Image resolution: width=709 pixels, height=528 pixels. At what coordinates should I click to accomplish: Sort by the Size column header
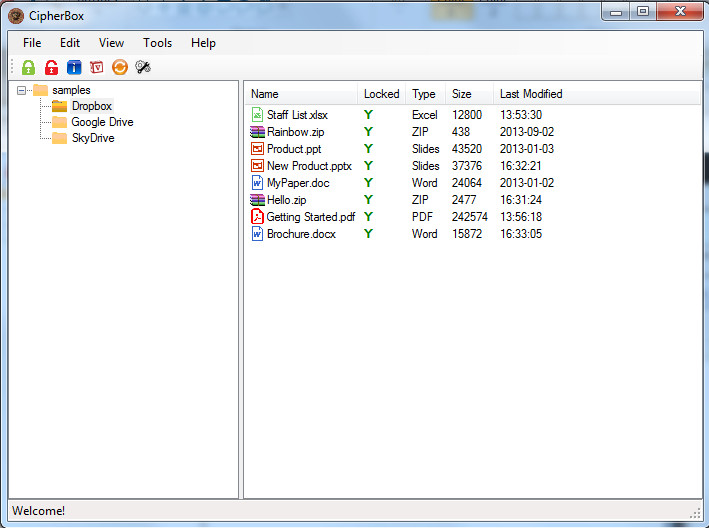(470, 94)
